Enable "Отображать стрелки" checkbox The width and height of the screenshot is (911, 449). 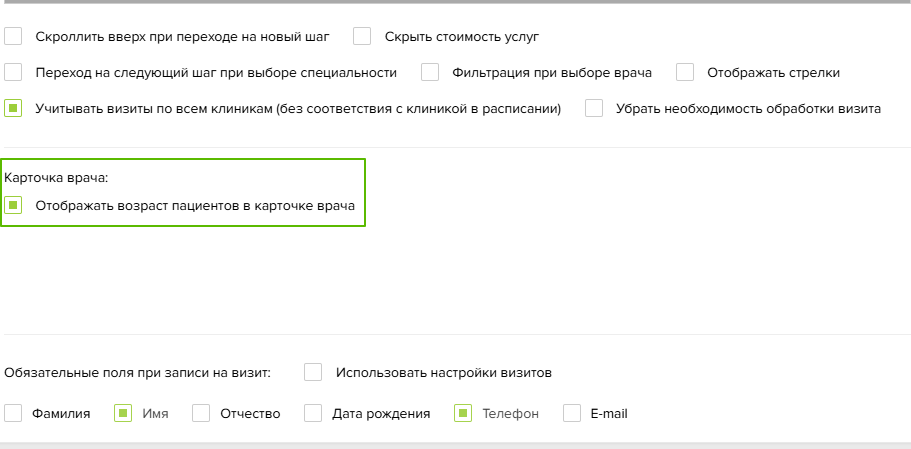pyautogui.click(x=685, y=73)
